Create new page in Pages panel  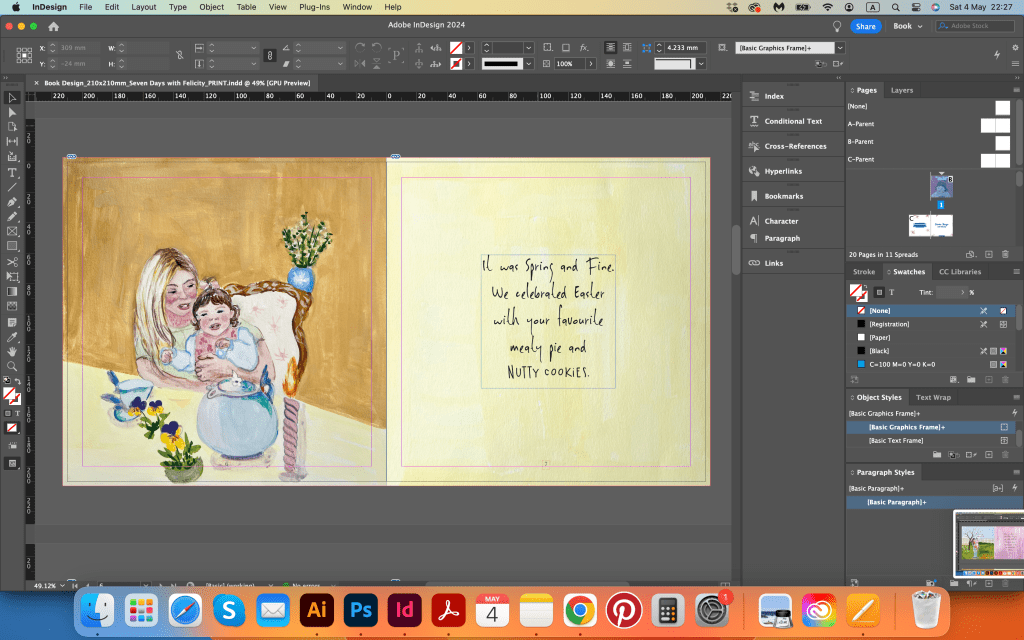coord(988,255)
